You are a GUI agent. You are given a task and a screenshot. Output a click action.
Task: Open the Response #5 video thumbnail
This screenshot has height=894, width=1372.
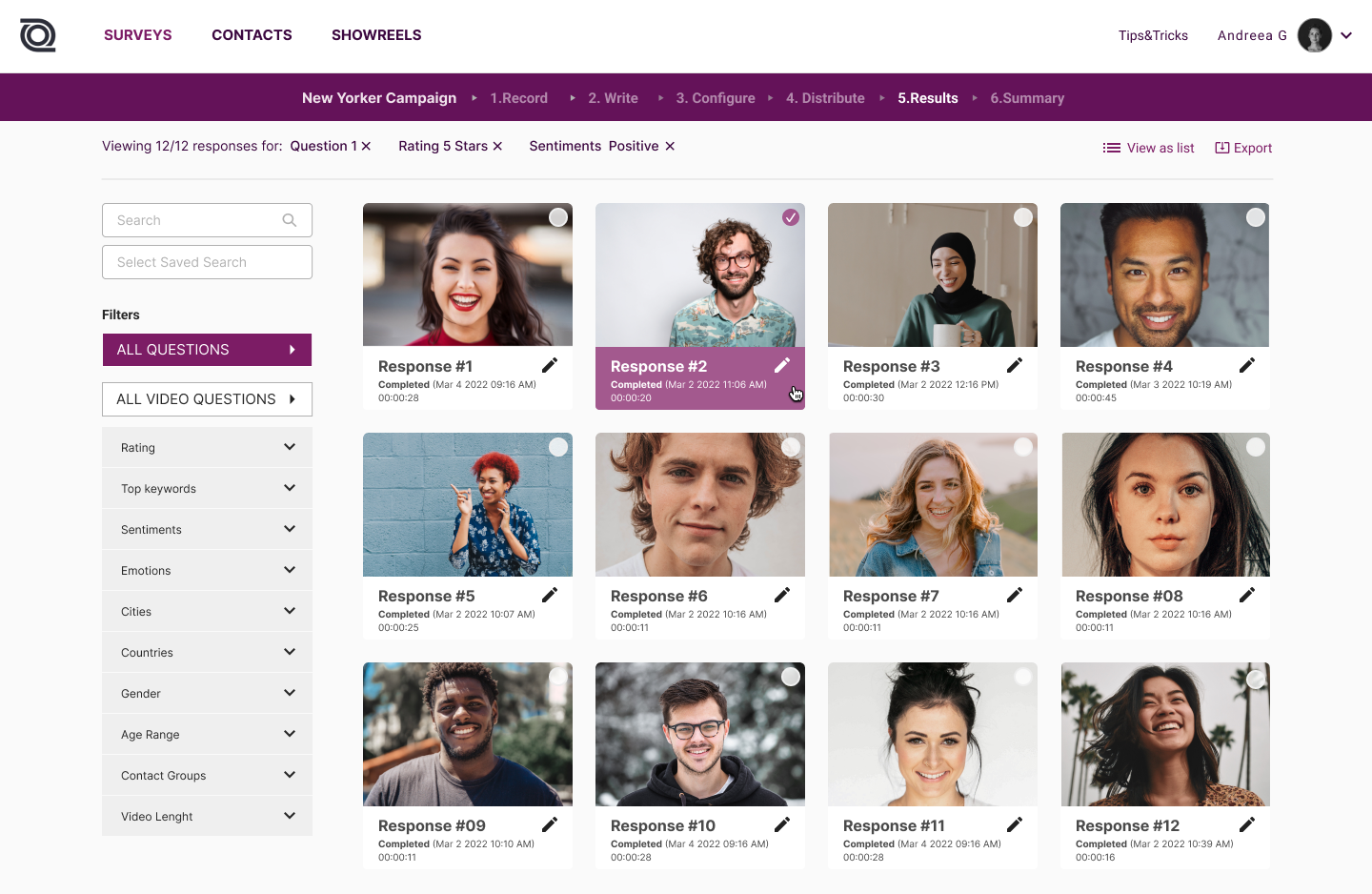coord(468,505)
